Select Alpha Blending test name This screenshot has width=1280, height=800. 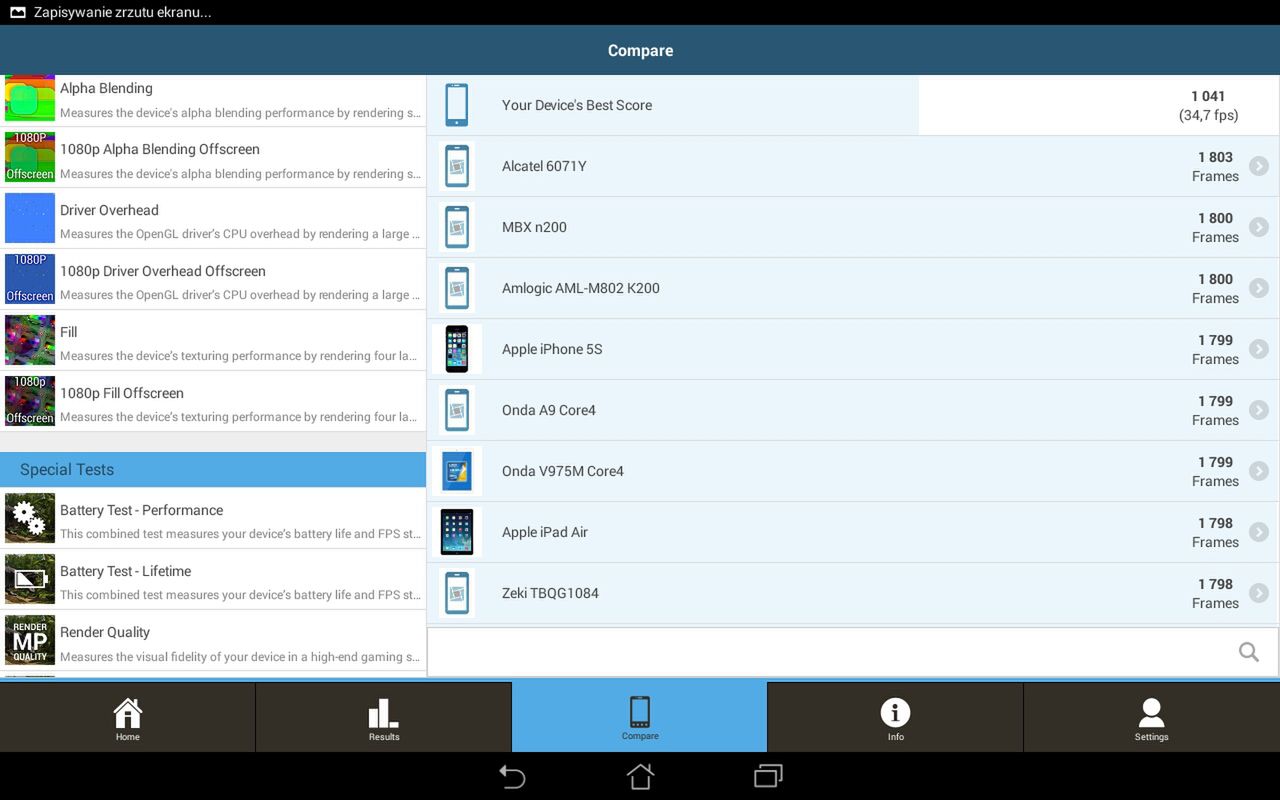(x=106, y=88)
